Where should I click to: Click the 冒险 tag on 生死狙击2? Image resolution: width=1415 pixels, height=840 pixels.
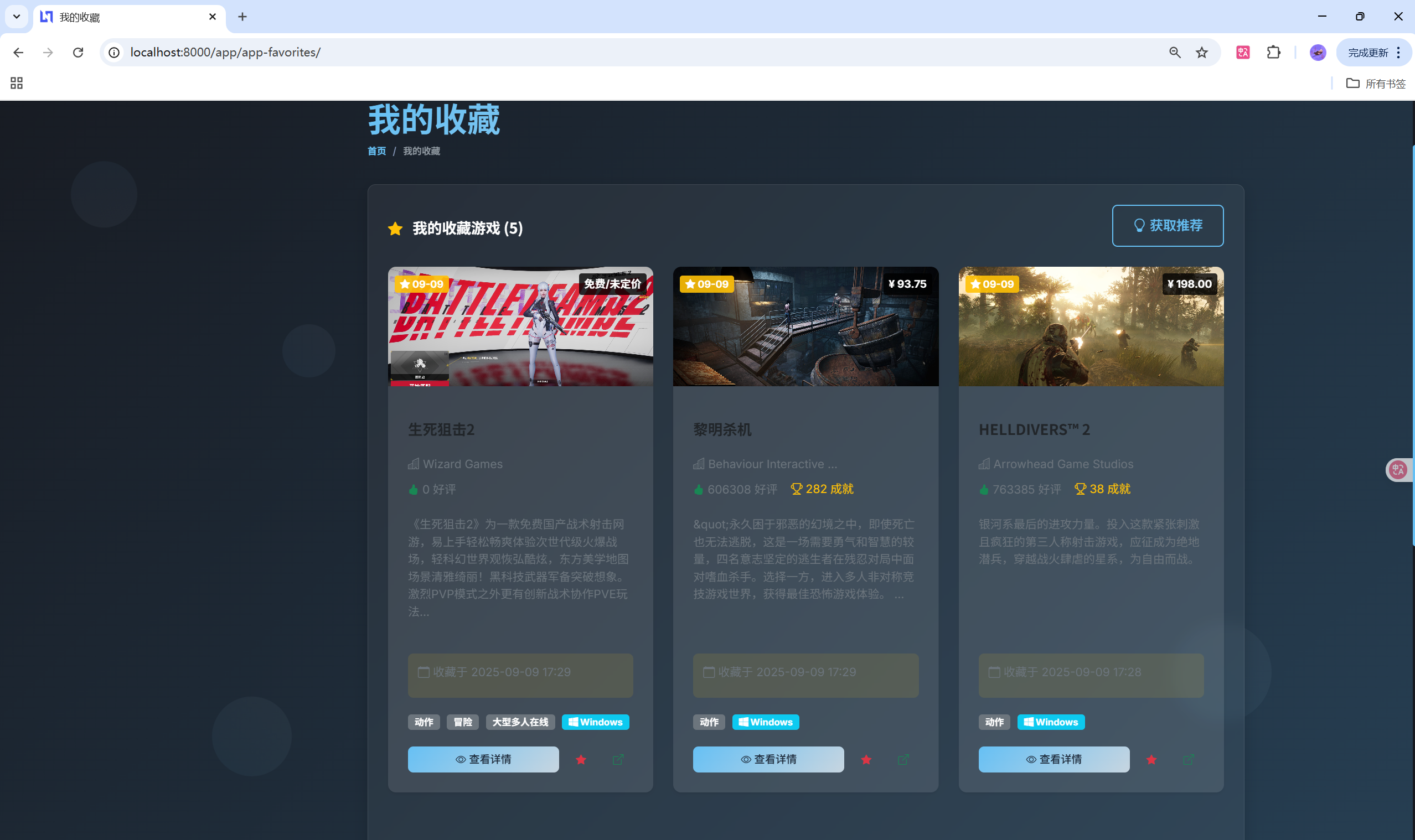point(463,722)
